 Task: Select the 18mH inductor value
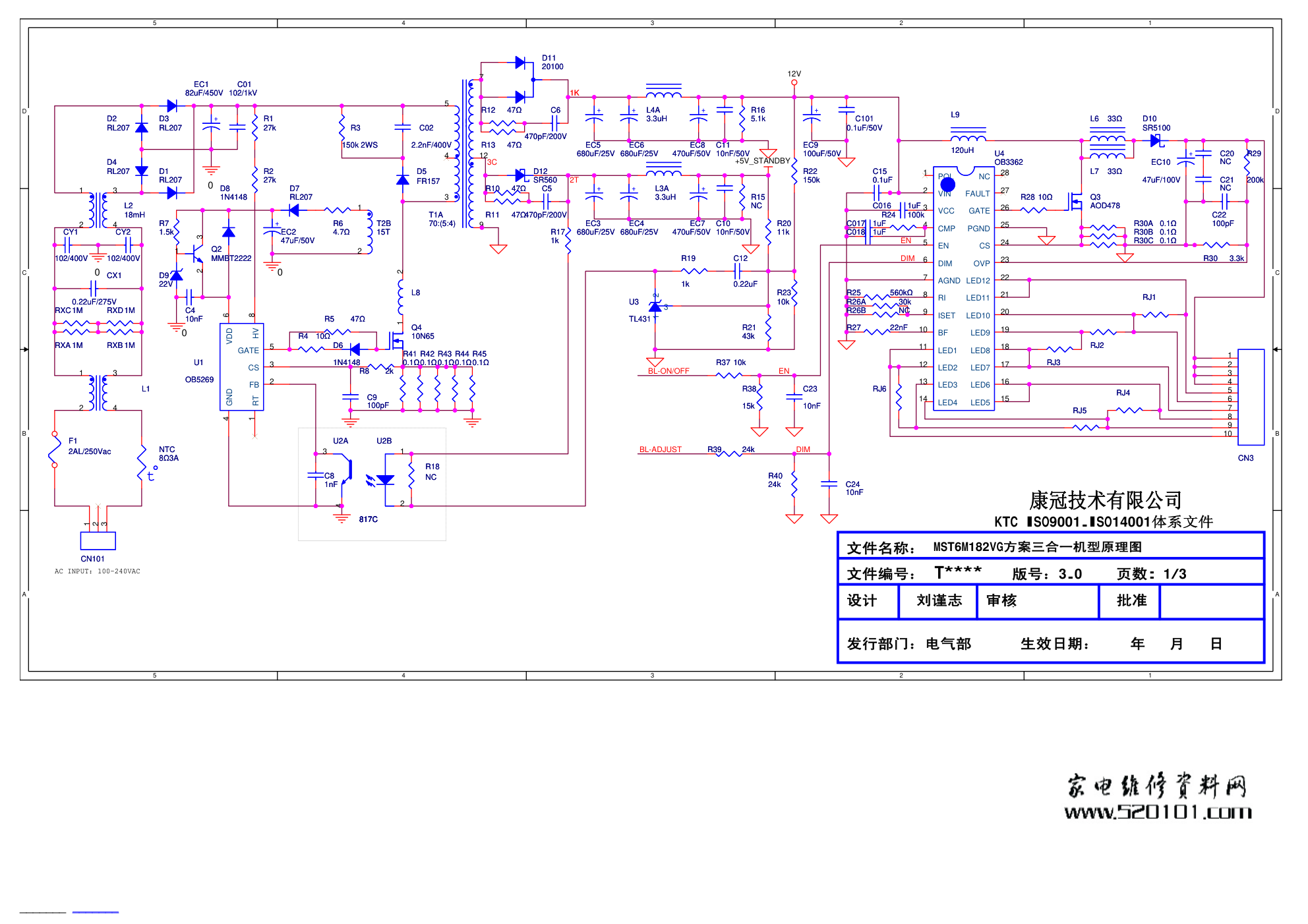[x=134, y=215]
